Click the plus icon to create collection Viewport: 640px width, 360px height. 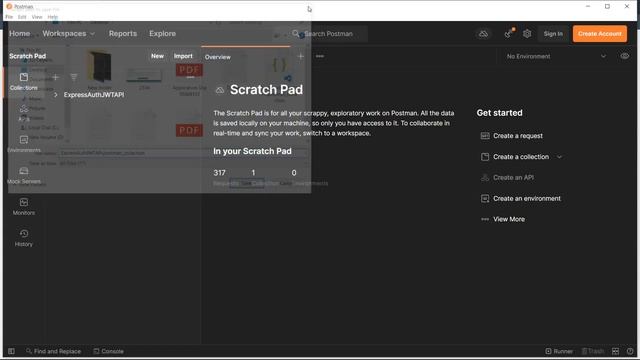[x=56, y=77]
